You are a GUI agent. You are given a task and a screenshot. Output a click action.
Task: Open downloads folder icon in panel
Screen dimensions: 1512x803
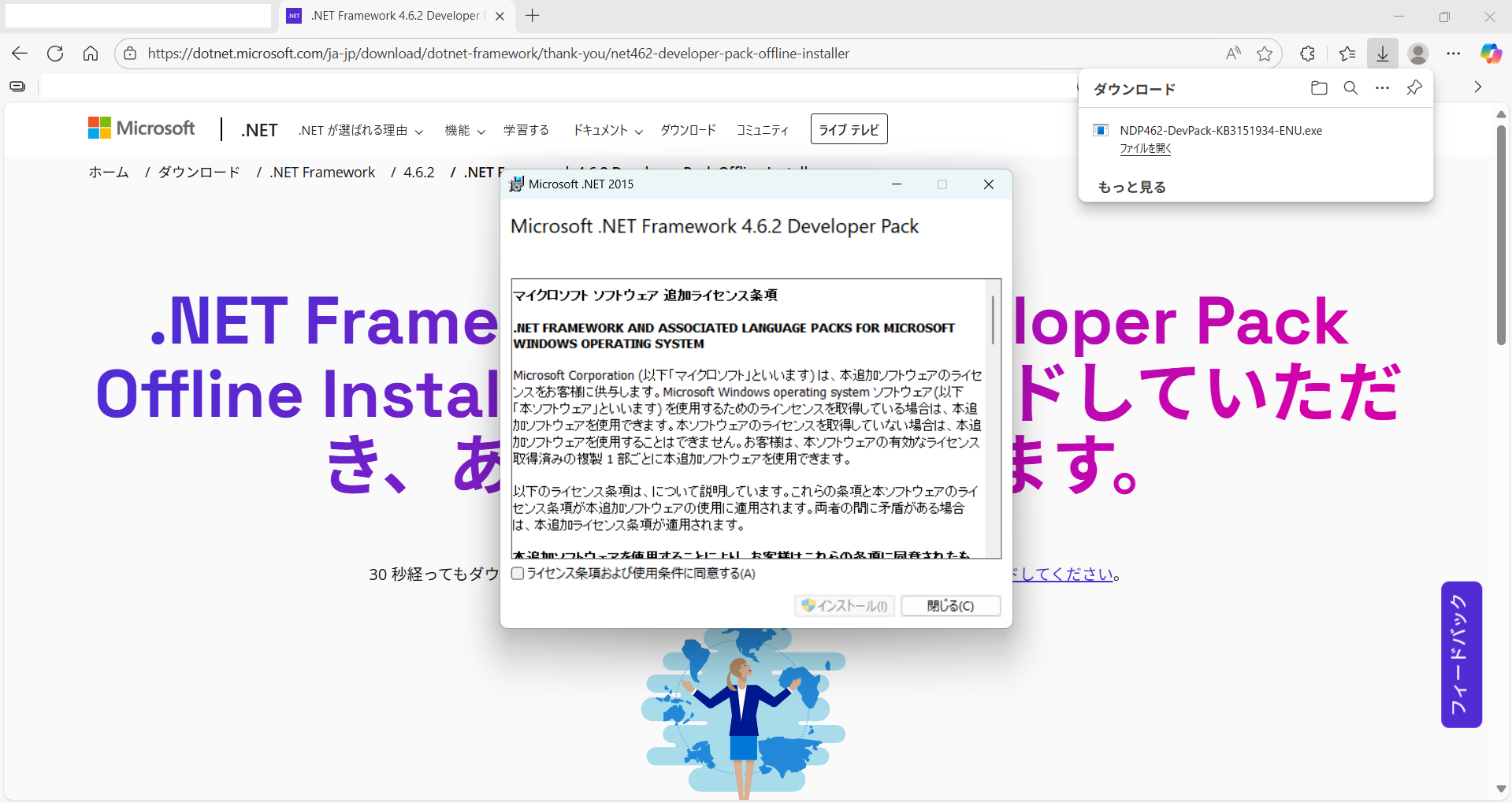click(x=1319, y=88)
